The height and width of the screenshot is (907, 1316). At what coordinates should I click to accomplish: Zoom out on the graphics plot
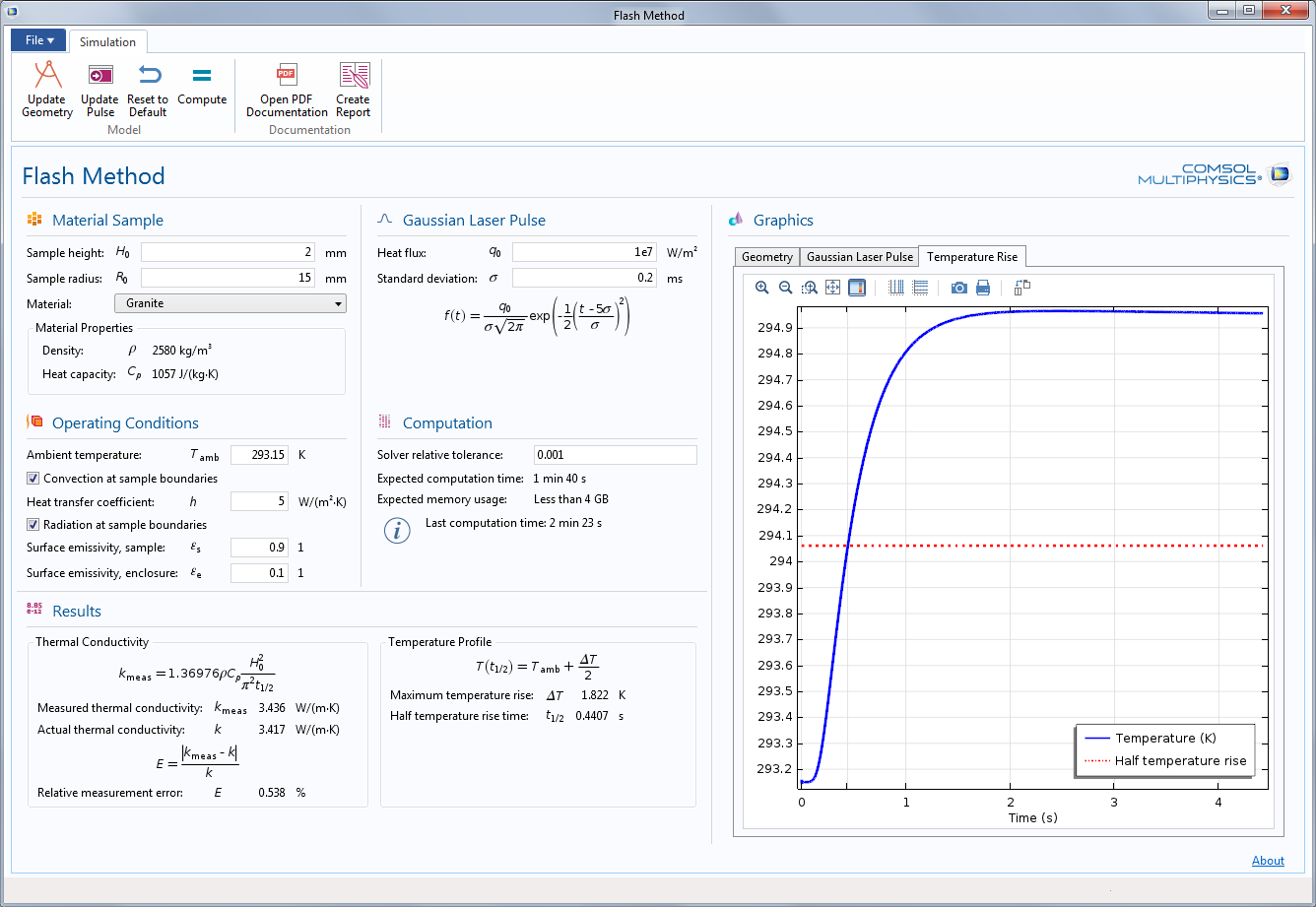pyautogui.click(x=785, y=288)
